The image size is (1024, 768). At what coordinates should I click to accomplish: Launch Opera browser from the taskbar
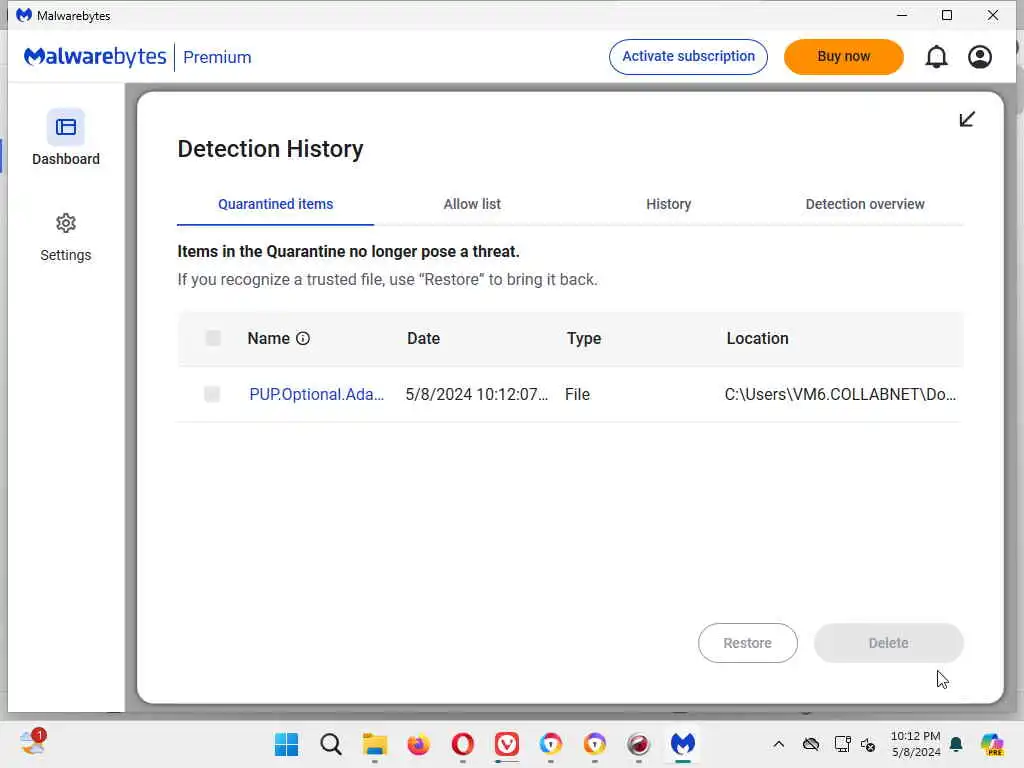point(462,744)
